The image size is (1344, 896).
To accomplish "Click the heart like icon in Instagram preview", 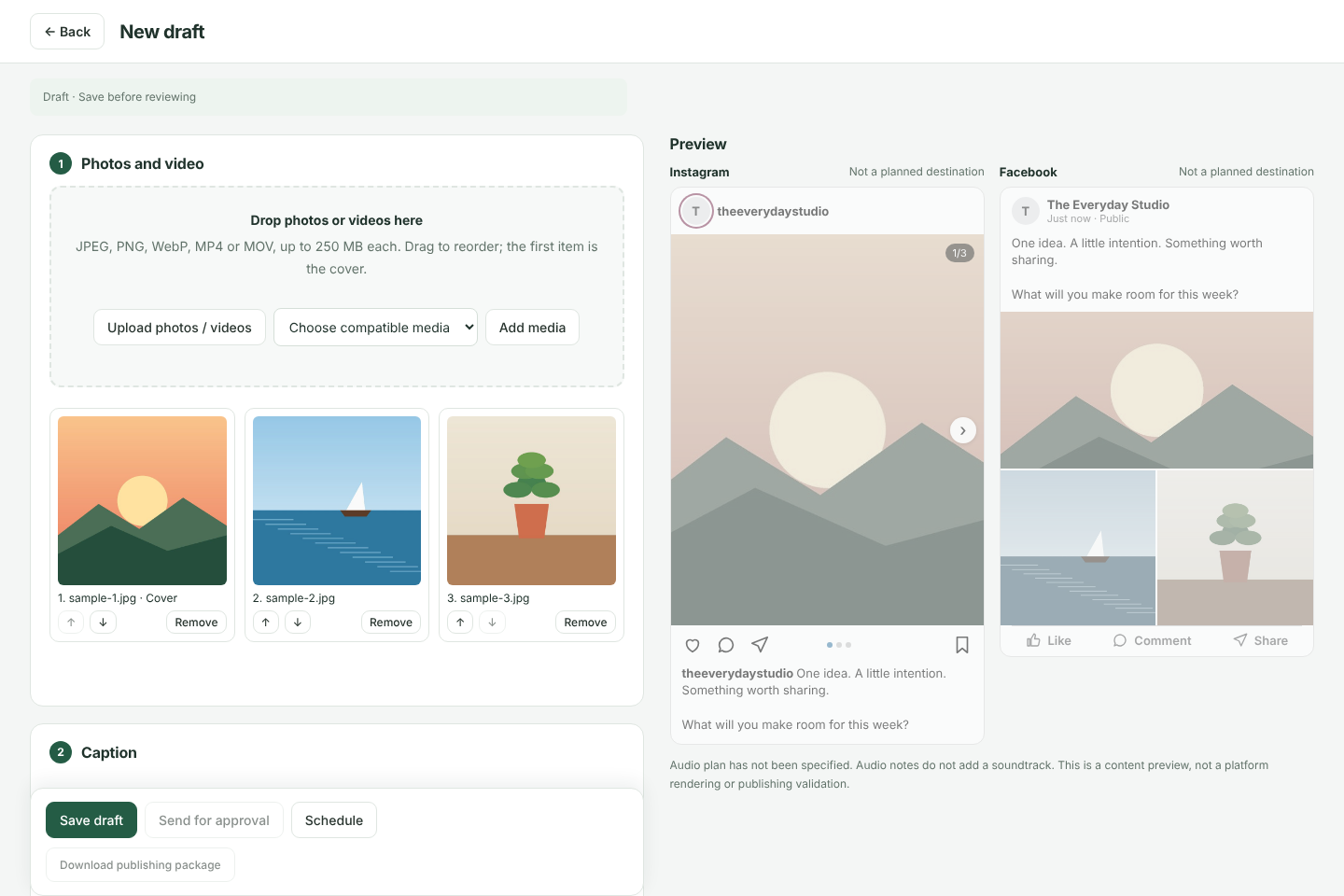I will point(693,645).
